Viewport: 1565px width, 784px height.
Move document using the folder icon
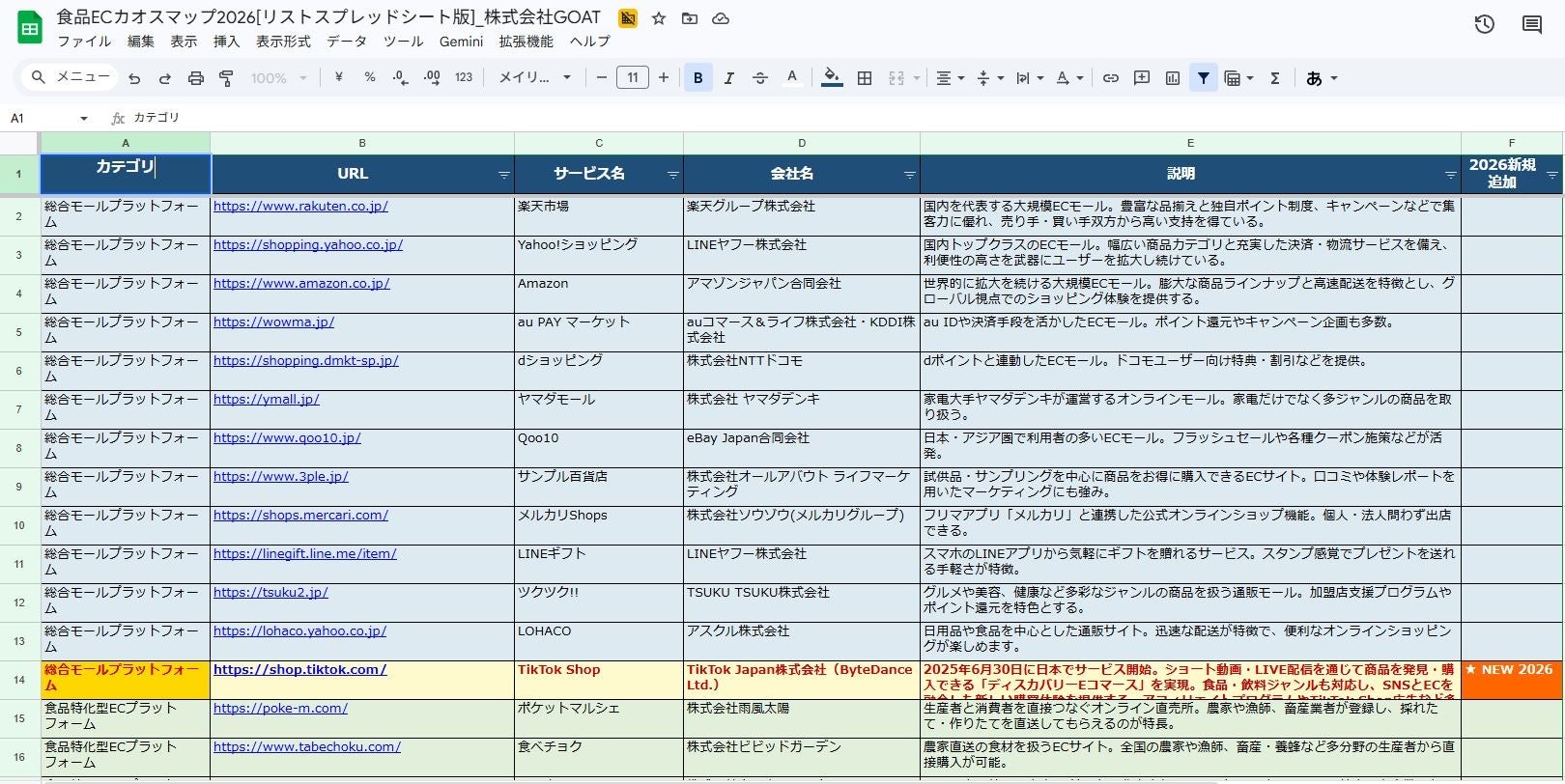pos(690,18)
